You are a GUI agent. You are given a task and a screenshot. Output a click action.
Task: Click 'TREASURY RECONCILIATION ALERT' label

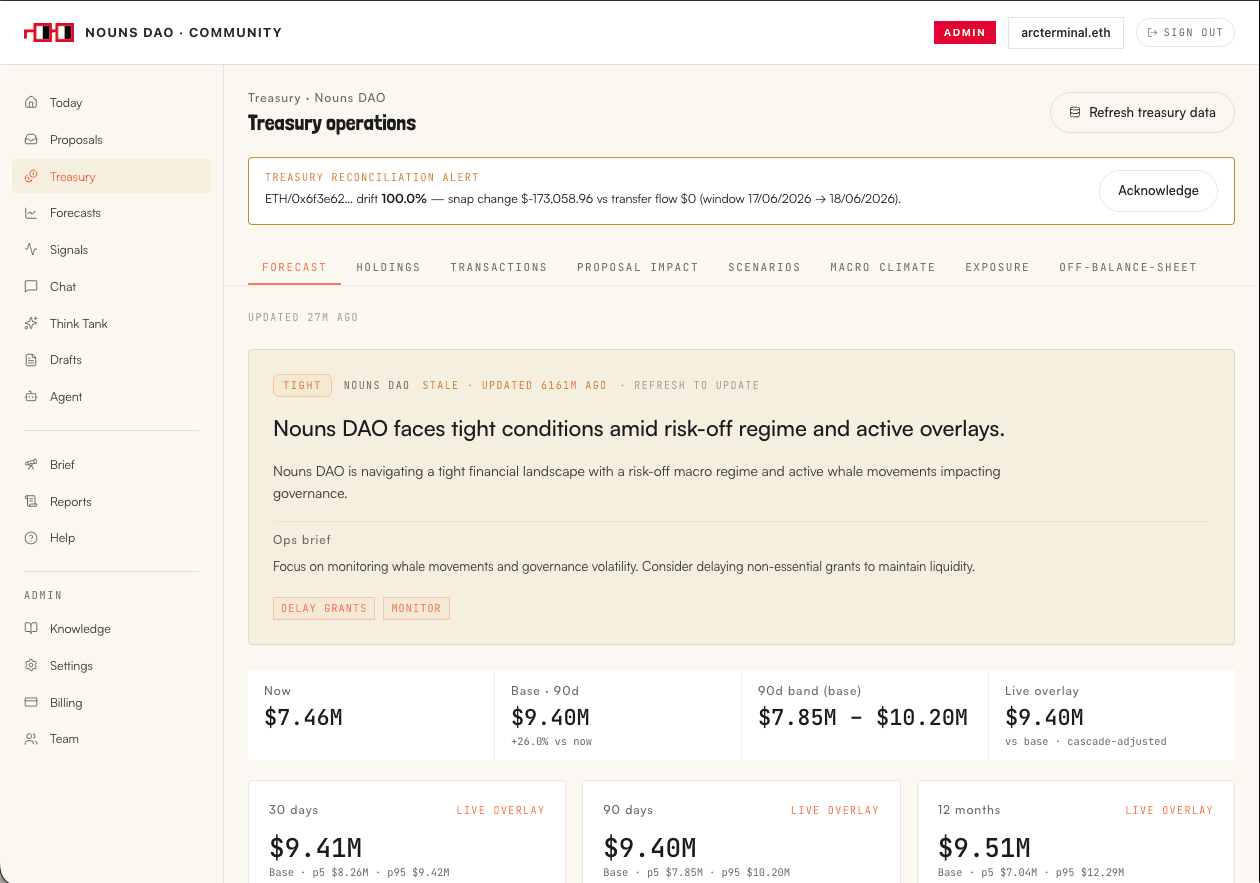(x=372, y=177)
